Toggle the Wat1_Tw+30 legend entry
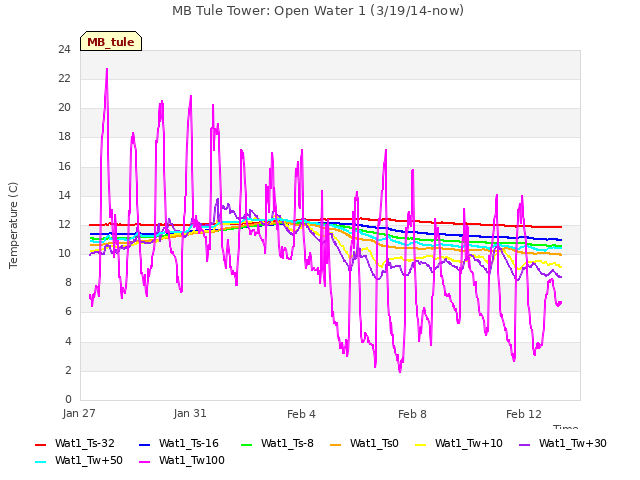The width and height of the screenshot is (640, 480). (562, 444)
